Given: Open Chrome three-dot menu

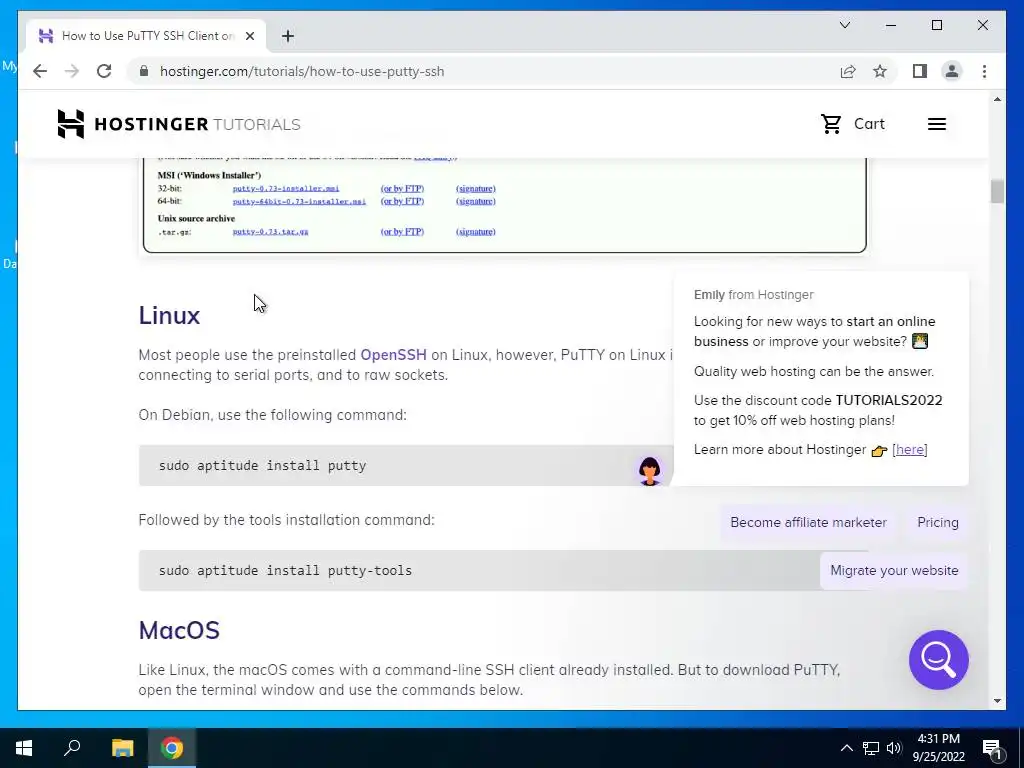Looking at the screenshot, I should point(984,71).
